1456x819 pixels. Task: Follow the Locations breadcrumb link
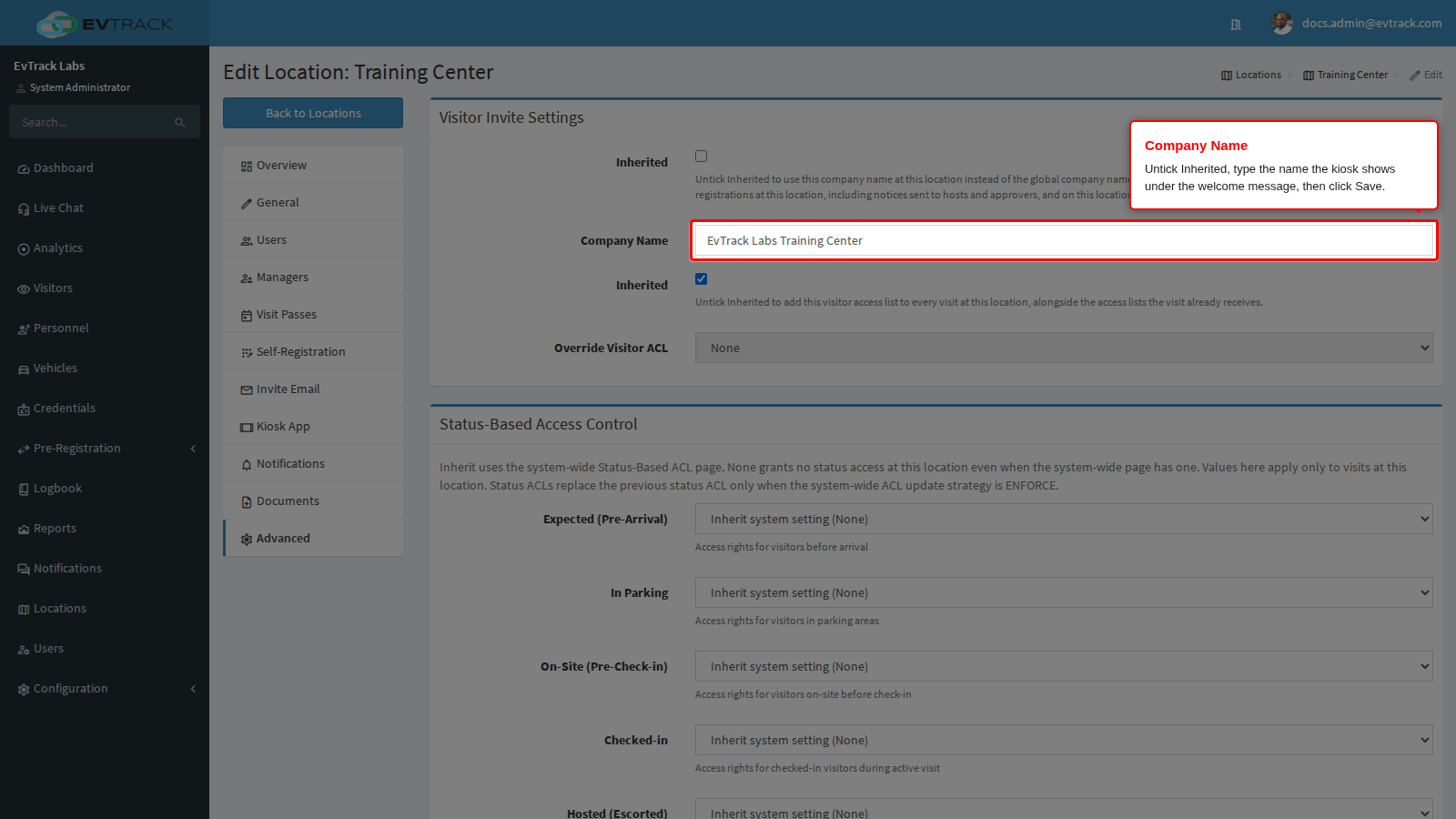pyautogui.click(x=1251, y=76)
